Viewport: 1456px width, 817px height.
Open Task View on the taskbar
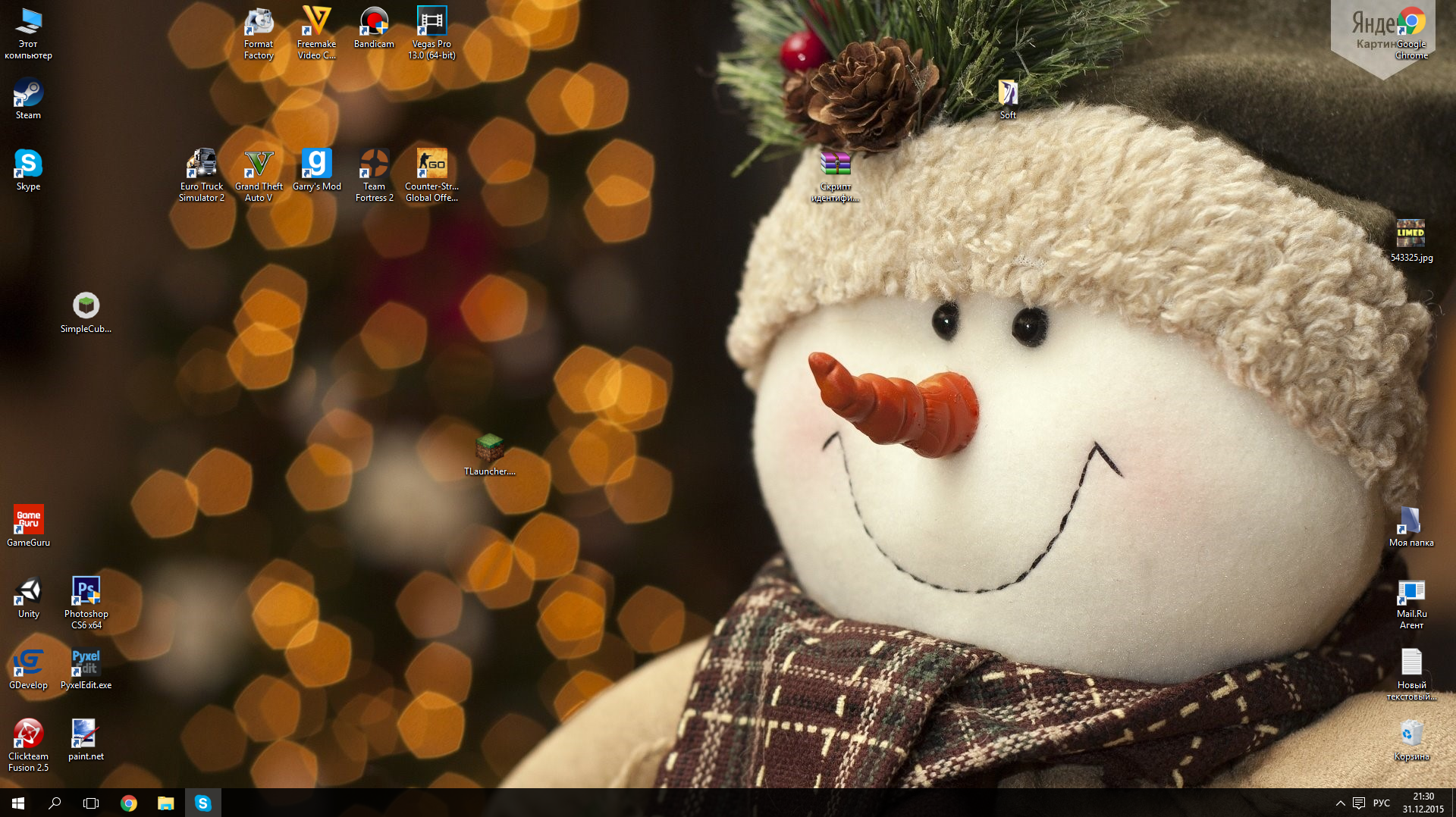coord(91,803)
